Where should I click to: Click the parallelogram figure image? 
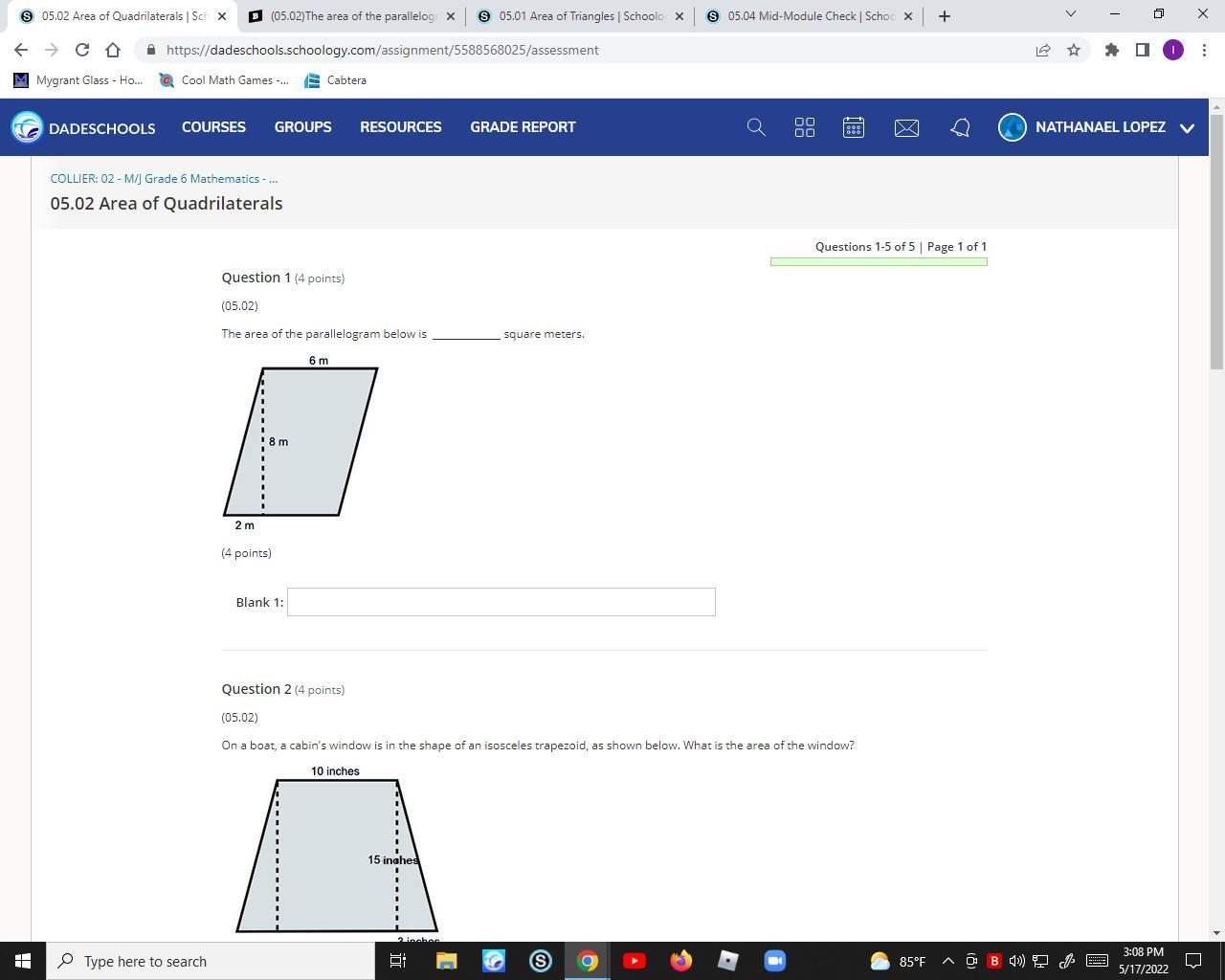[x=301, y=443]
